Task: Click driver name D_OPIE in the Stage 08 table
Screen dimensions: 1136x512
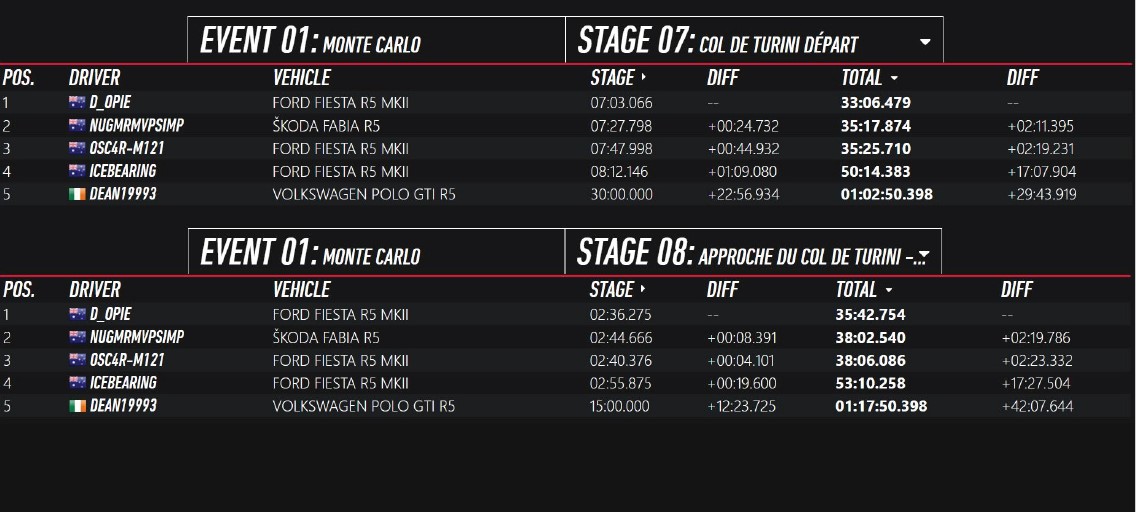Action: pos(110,314)
